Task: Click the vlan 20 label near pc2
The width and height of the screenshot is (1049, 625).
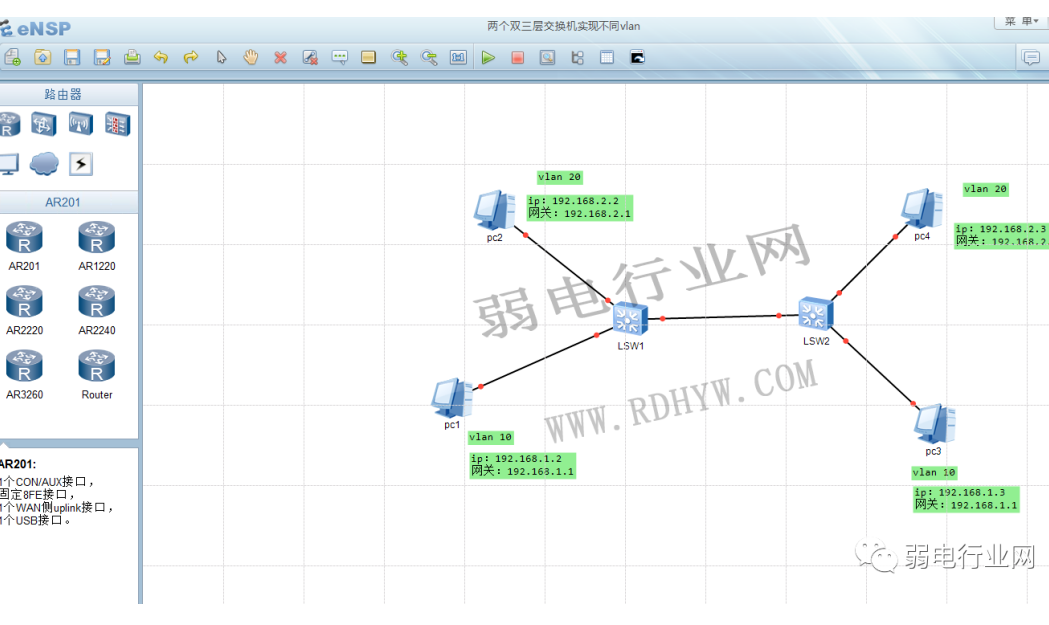Action: tap(559, 177)
